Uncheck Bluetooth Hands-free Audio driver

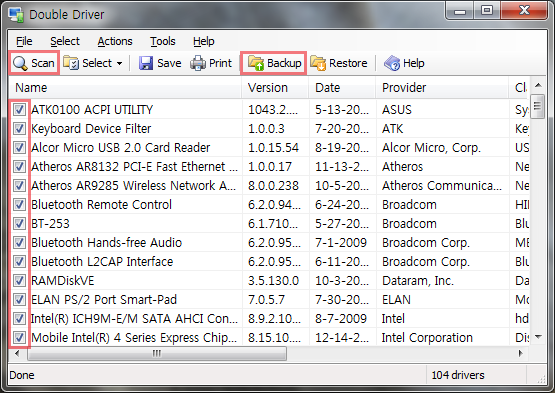[19, 243]
